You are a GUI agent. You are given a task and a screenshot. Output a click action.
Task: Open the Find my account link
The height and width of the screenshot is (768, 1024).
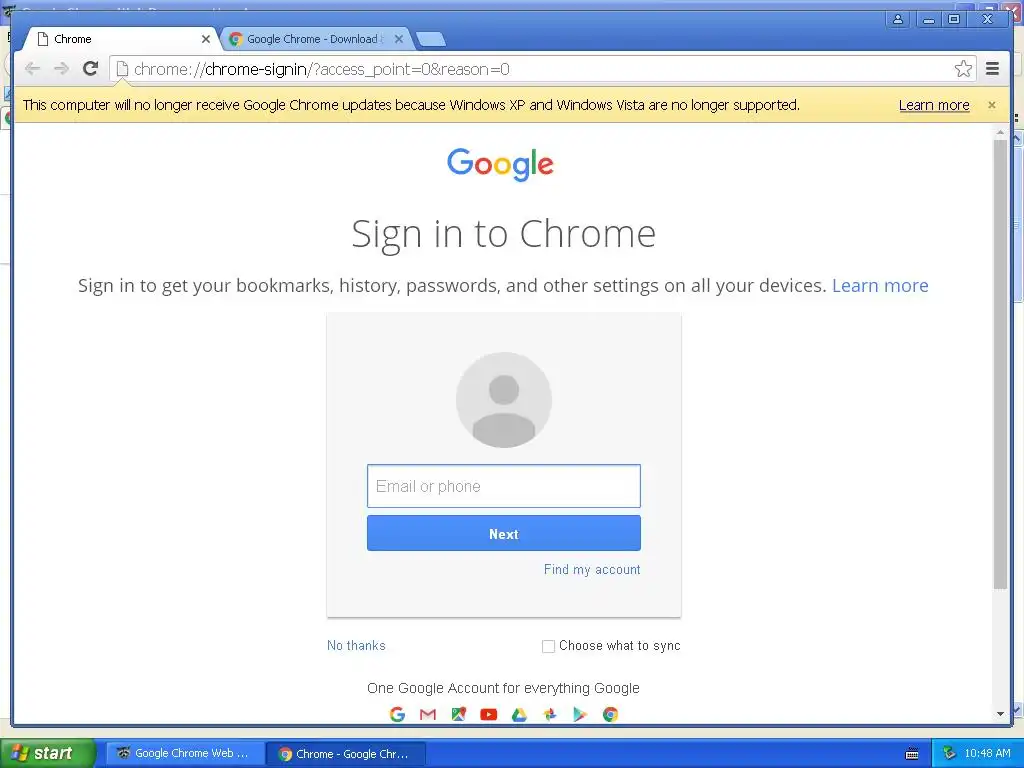pyautogui.click(x=592, y=569)
